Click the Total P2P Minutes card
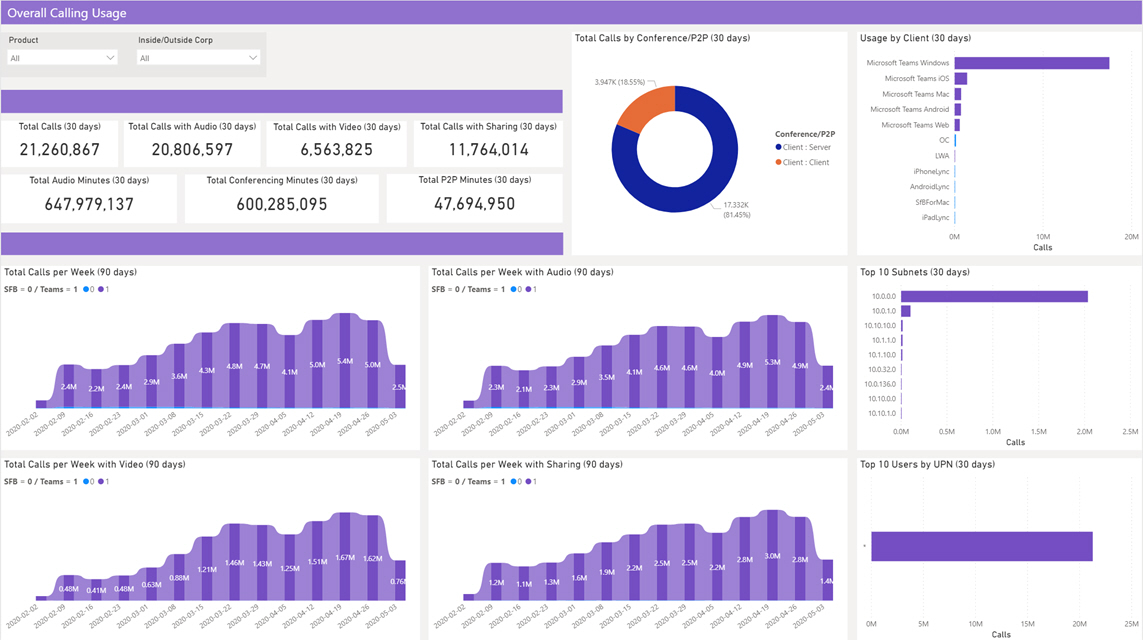The height and width of the screenshot is (640, 1143). click(x=475, y=198)
